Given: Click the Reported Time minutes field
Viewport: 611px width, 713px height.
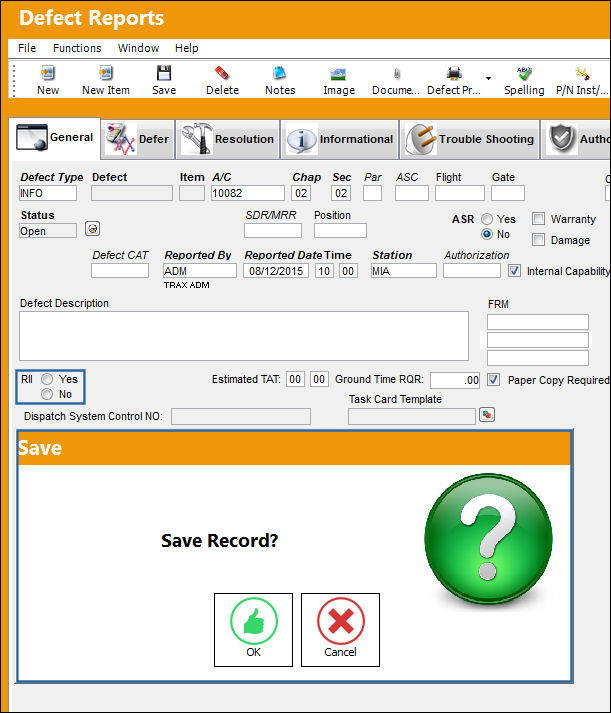Looking at the screenshot, I should pos(348,271).
